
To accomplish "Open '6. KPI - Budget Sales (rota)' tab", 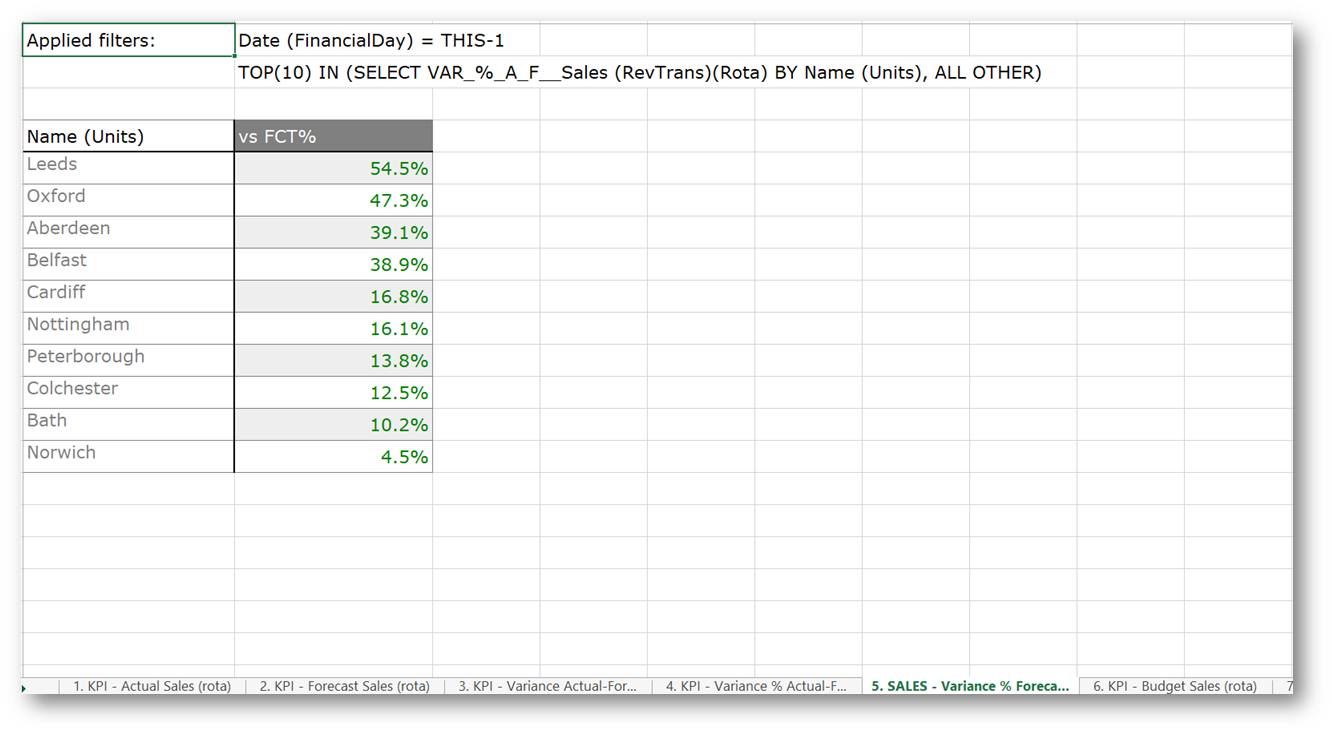I will [x=1174, y=686].
